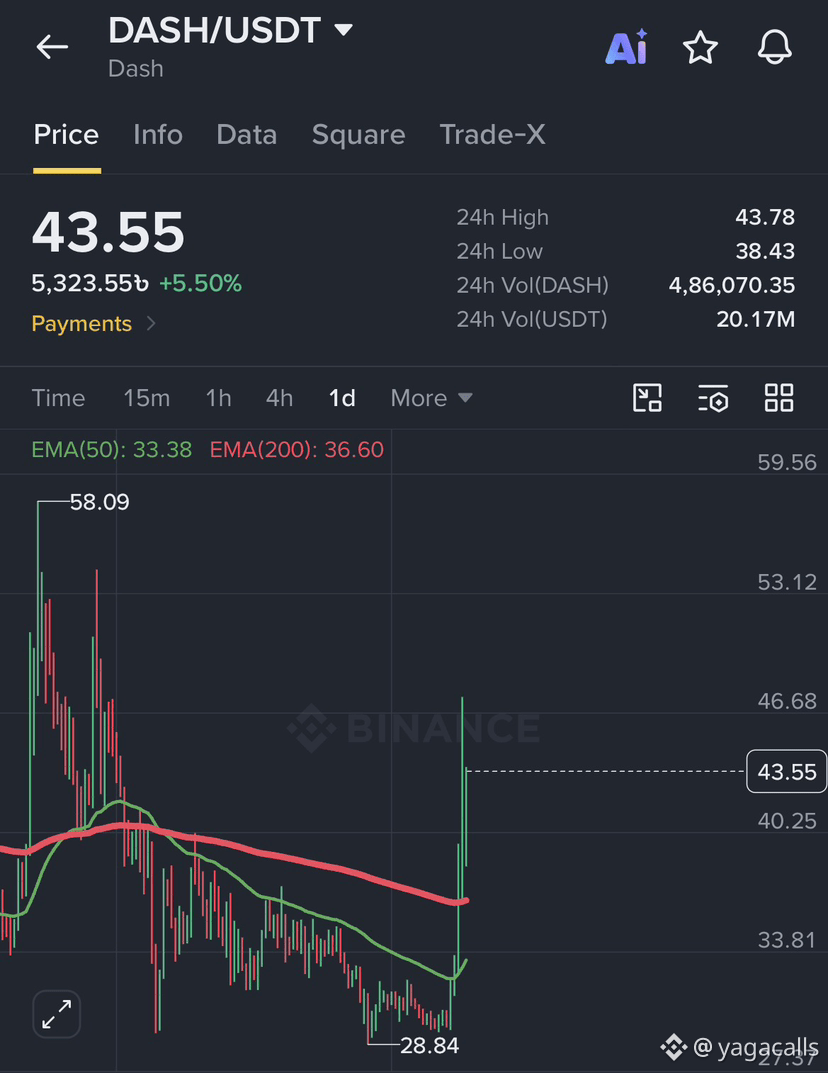This screenshot has width=828, height=1073.
Task: Click the 53.12 price axis label
Action: point(787,582)
